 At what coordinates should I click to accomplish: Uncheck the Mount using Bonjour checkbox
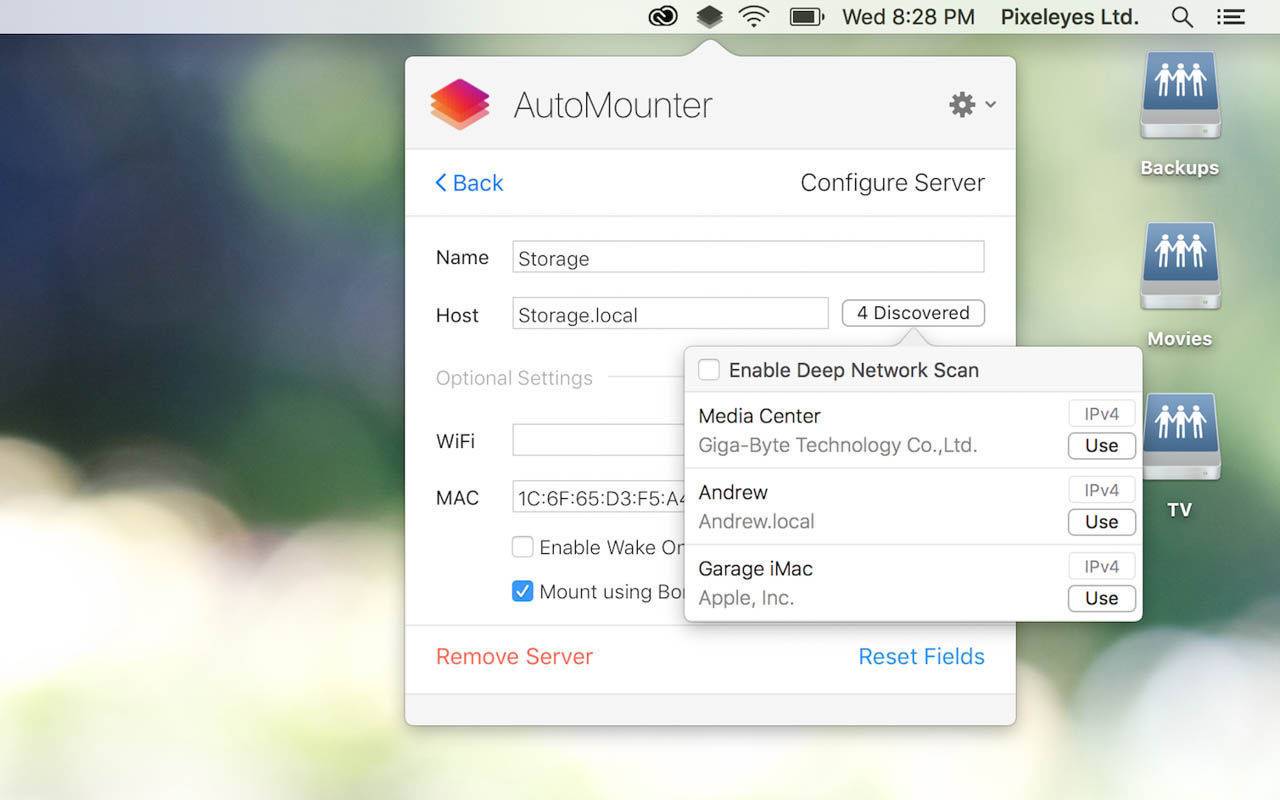[x=522, y=591]
